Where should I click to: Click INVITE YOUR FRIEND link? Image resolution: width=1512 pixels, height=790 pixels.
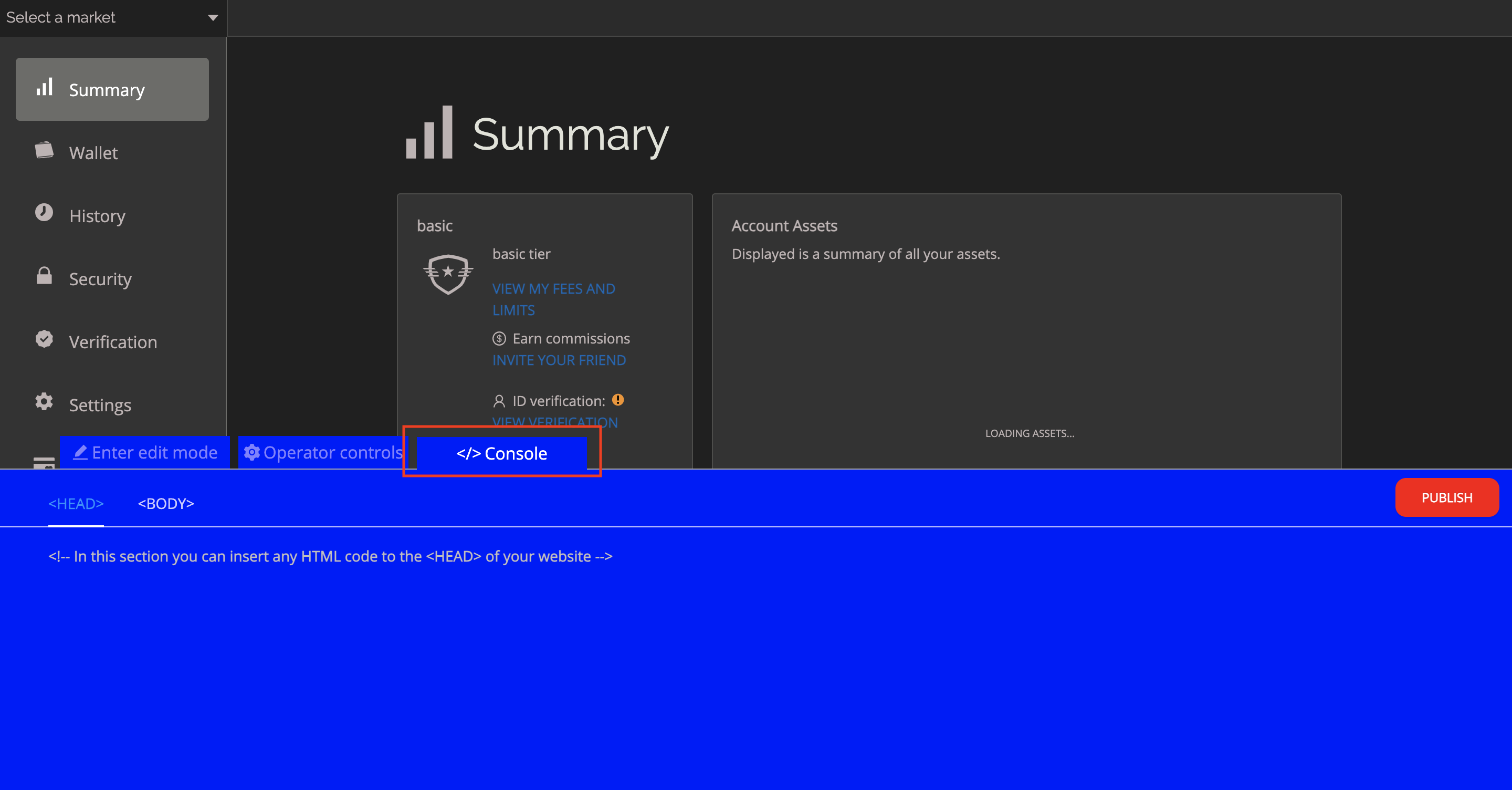(x=559, y=360)
